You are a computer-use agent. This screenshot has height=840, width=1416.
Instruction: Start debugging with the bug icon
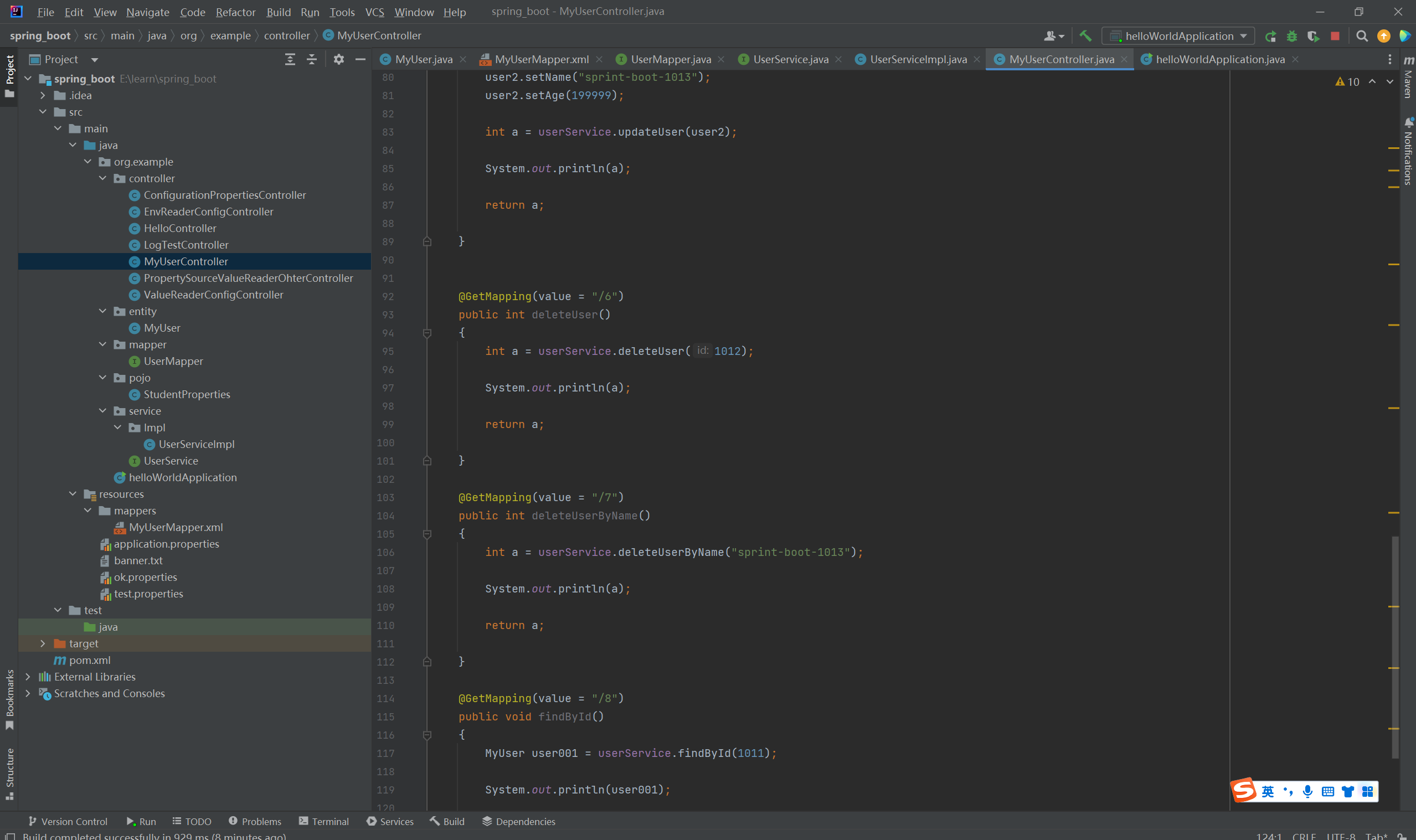(1292, 36)
